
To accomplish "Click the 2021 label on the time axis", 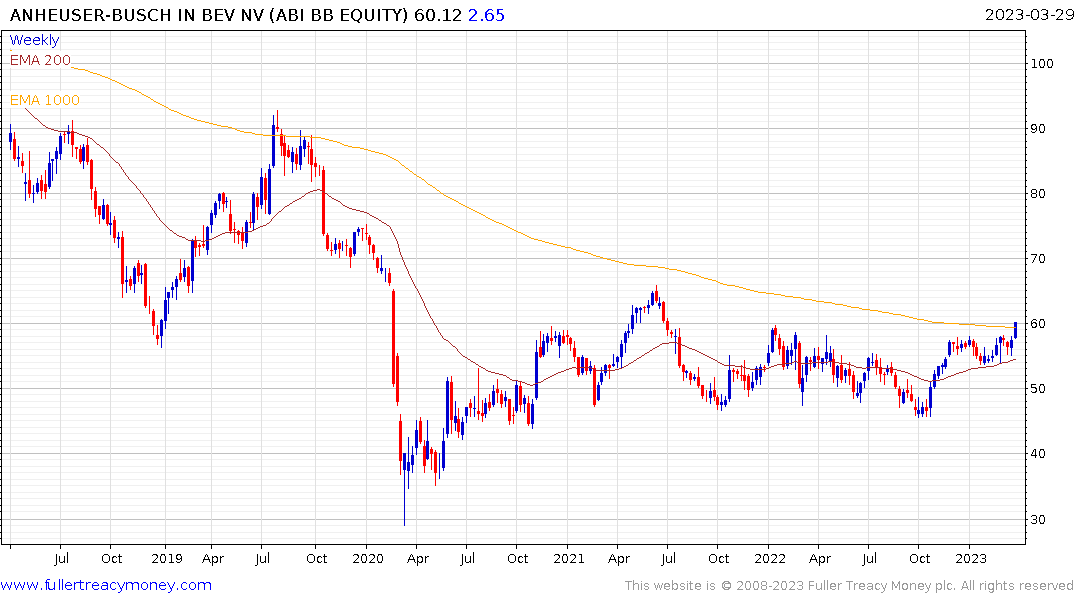I will point(568,558).
